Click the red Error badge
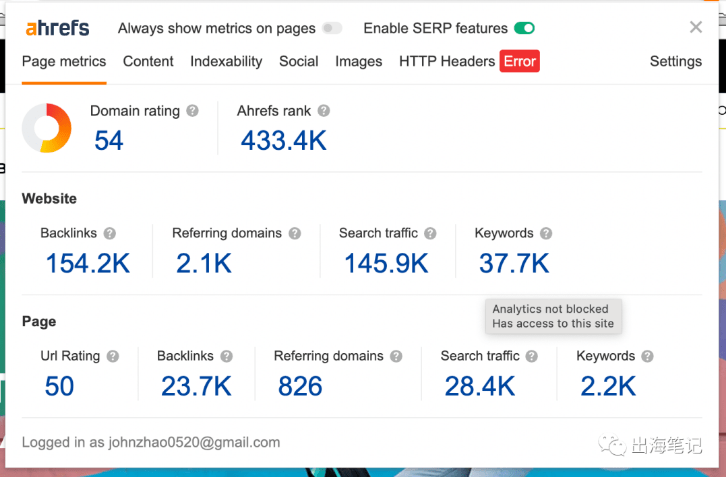 519,61
